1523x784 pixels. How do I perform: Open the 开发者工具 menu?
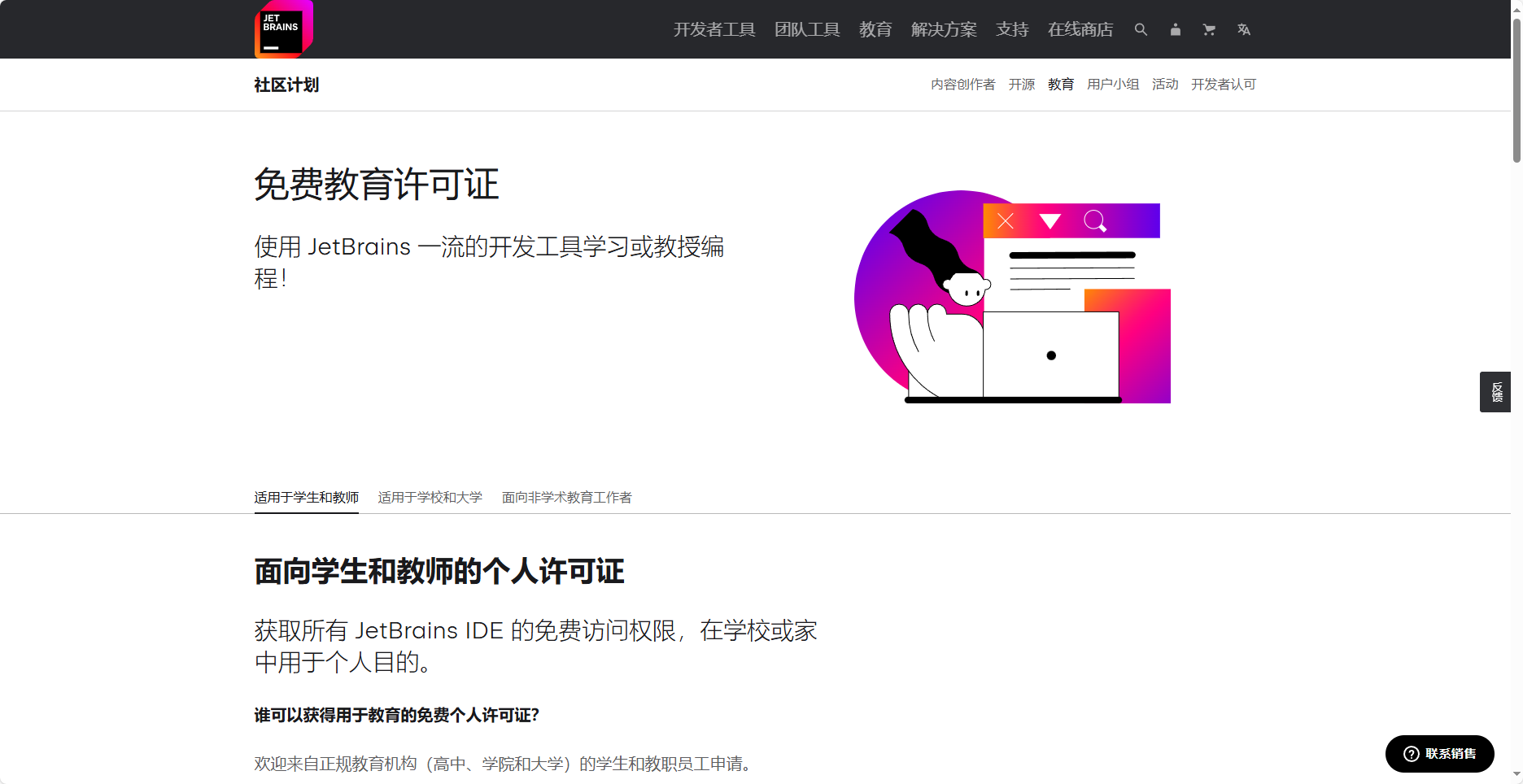point(714,29)
